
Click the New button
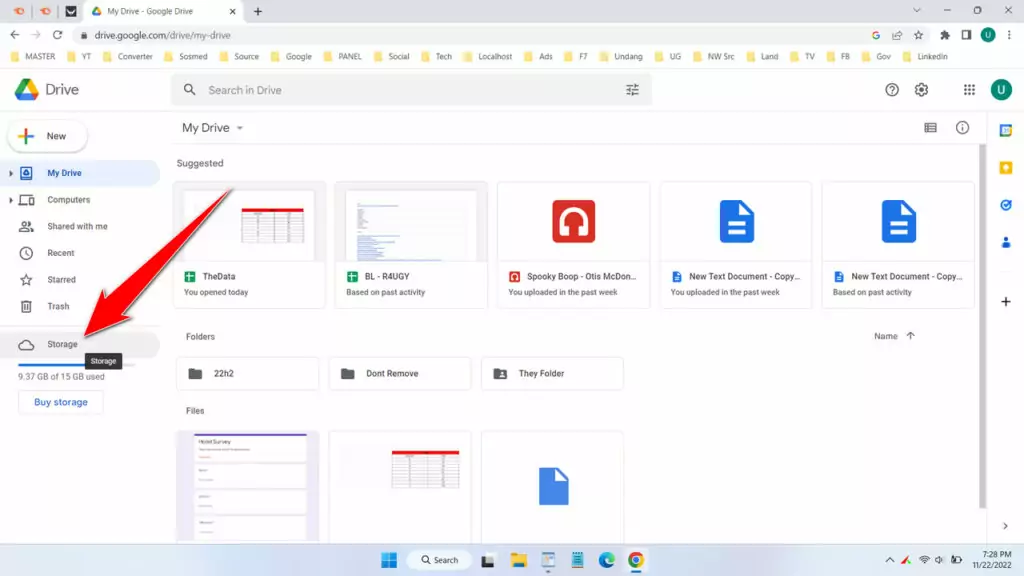coord(47,136)
